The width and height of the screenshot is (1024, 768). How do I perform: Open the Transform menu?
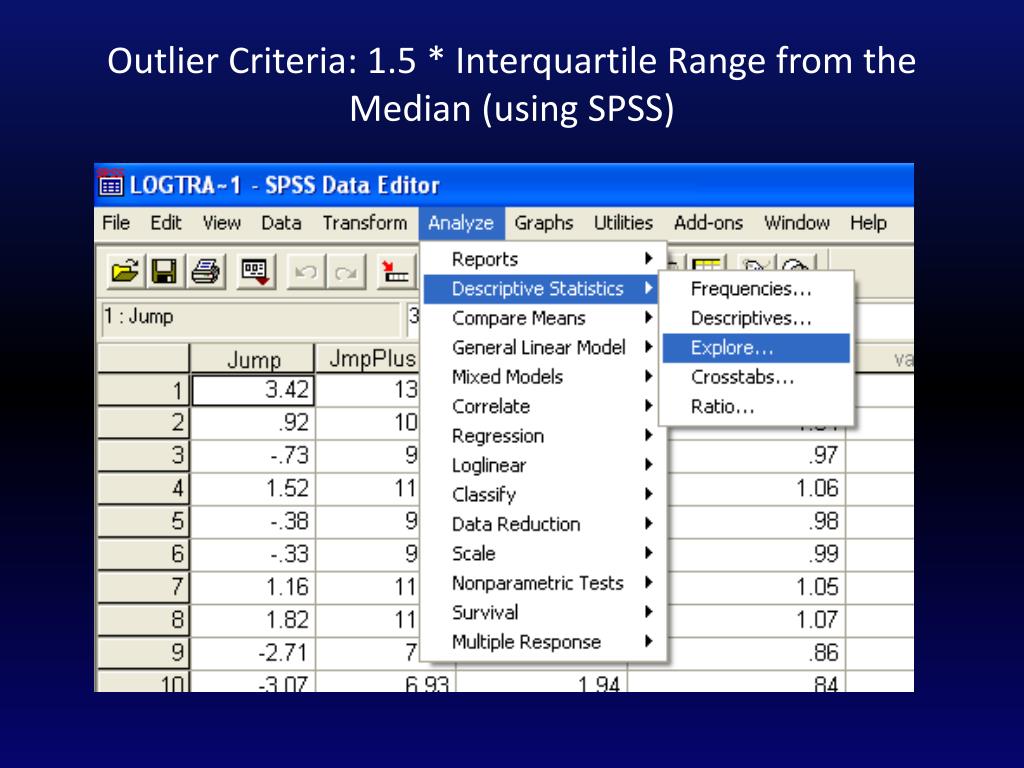click(364, 223)
